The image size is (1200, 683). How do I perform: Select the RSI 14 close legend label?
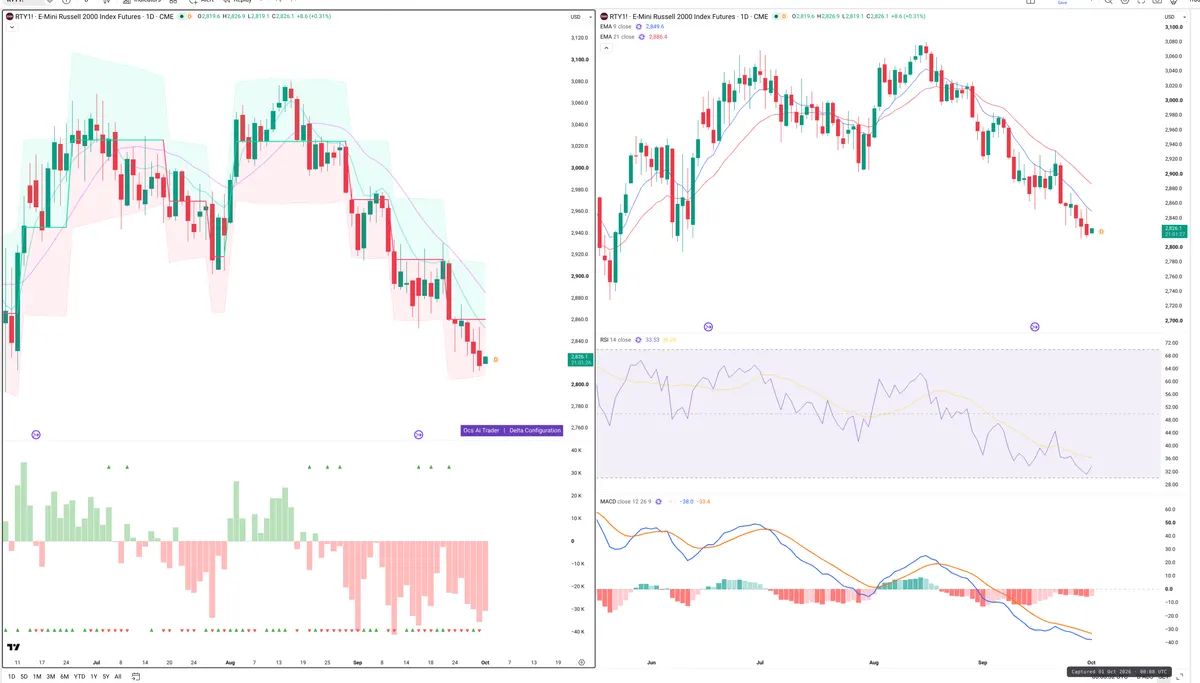click(x=615, y=340)
